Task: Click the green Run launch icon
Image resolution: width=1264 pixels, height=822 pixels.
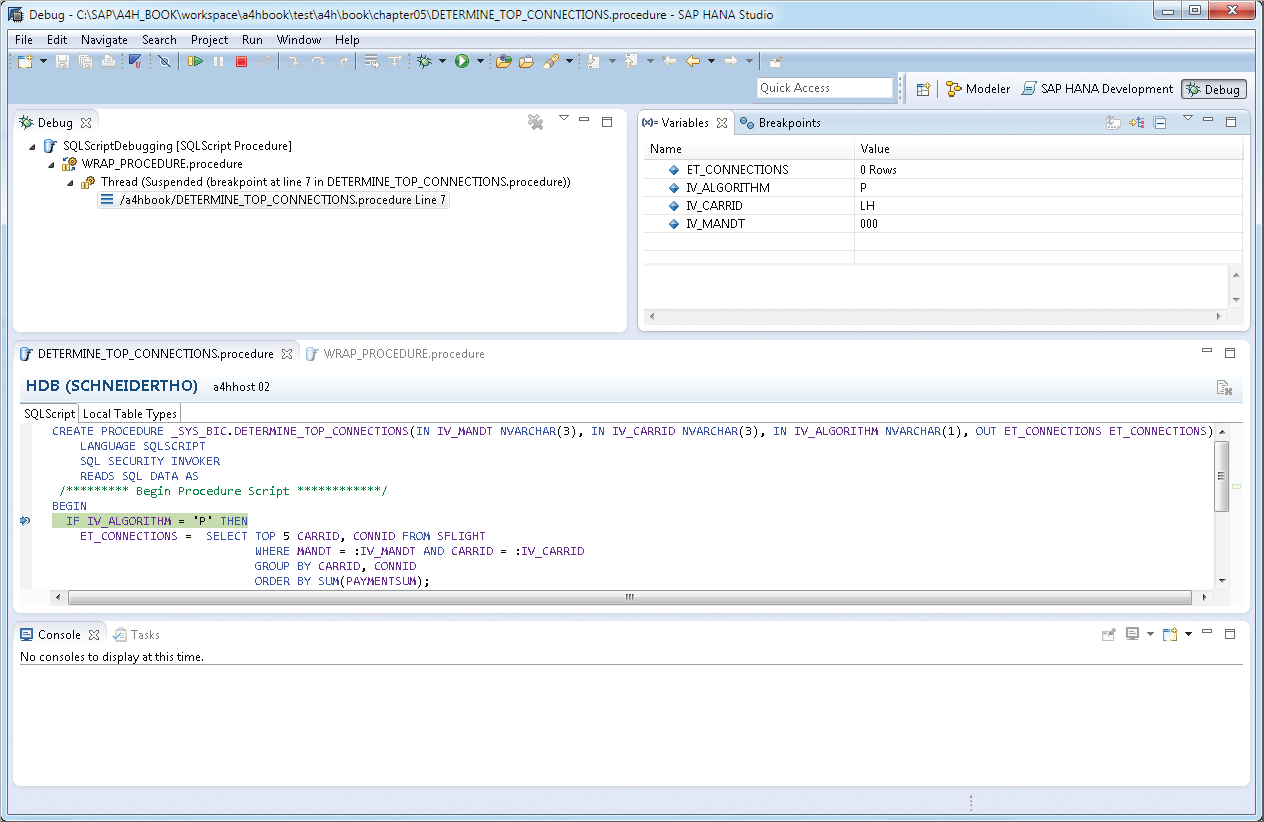Action: (x=462, y=62)
